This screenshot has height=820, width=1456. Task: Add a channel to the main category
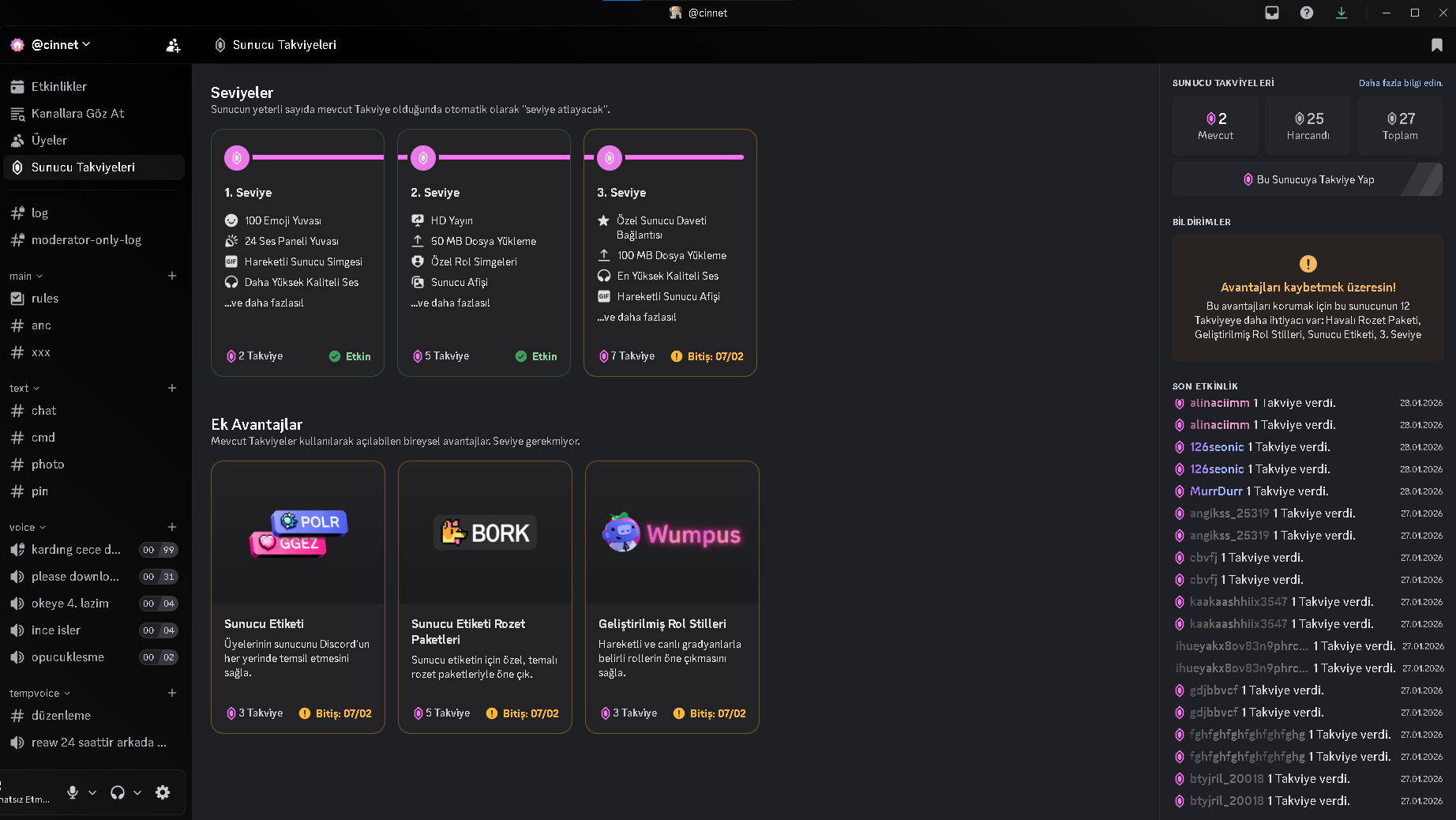[x=172, y=276]
